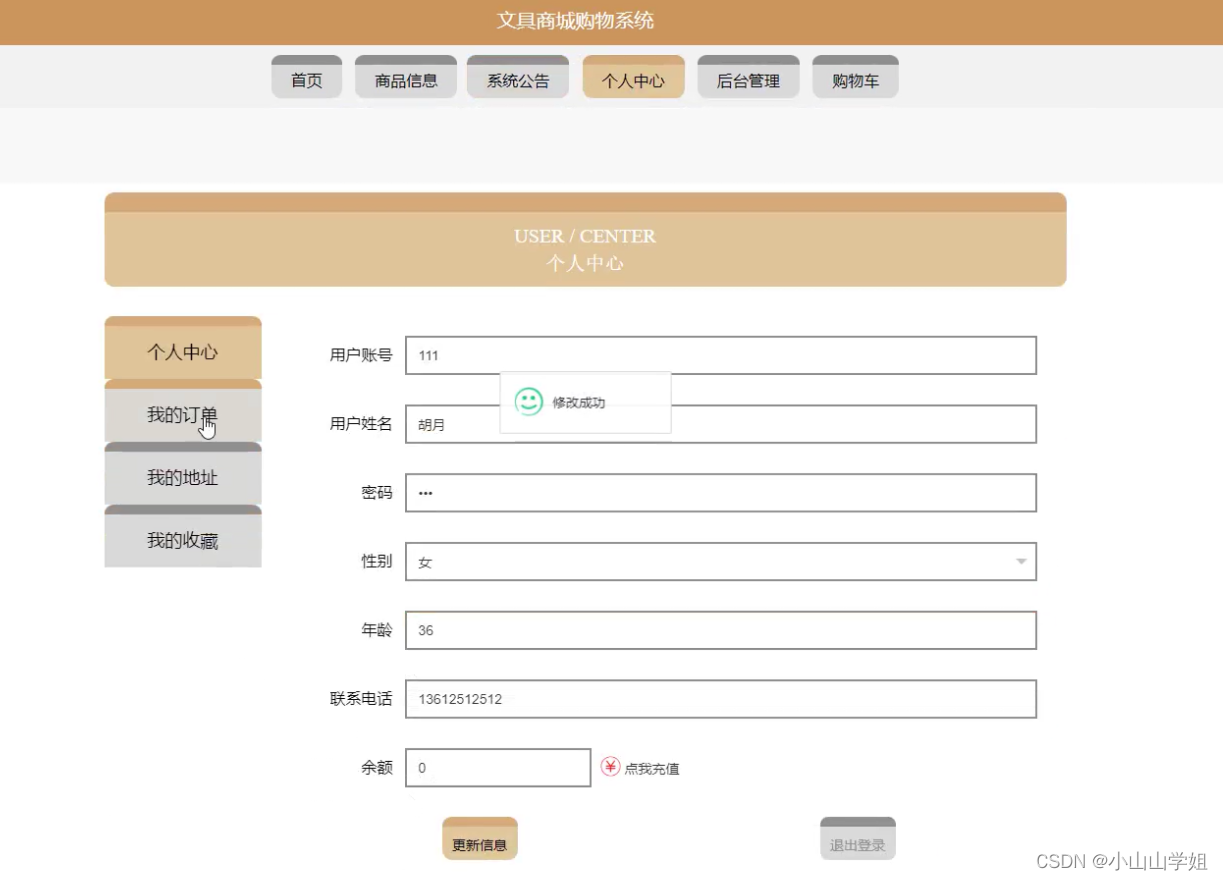Select 个人中心 in the sidebar

pos(182,350)
